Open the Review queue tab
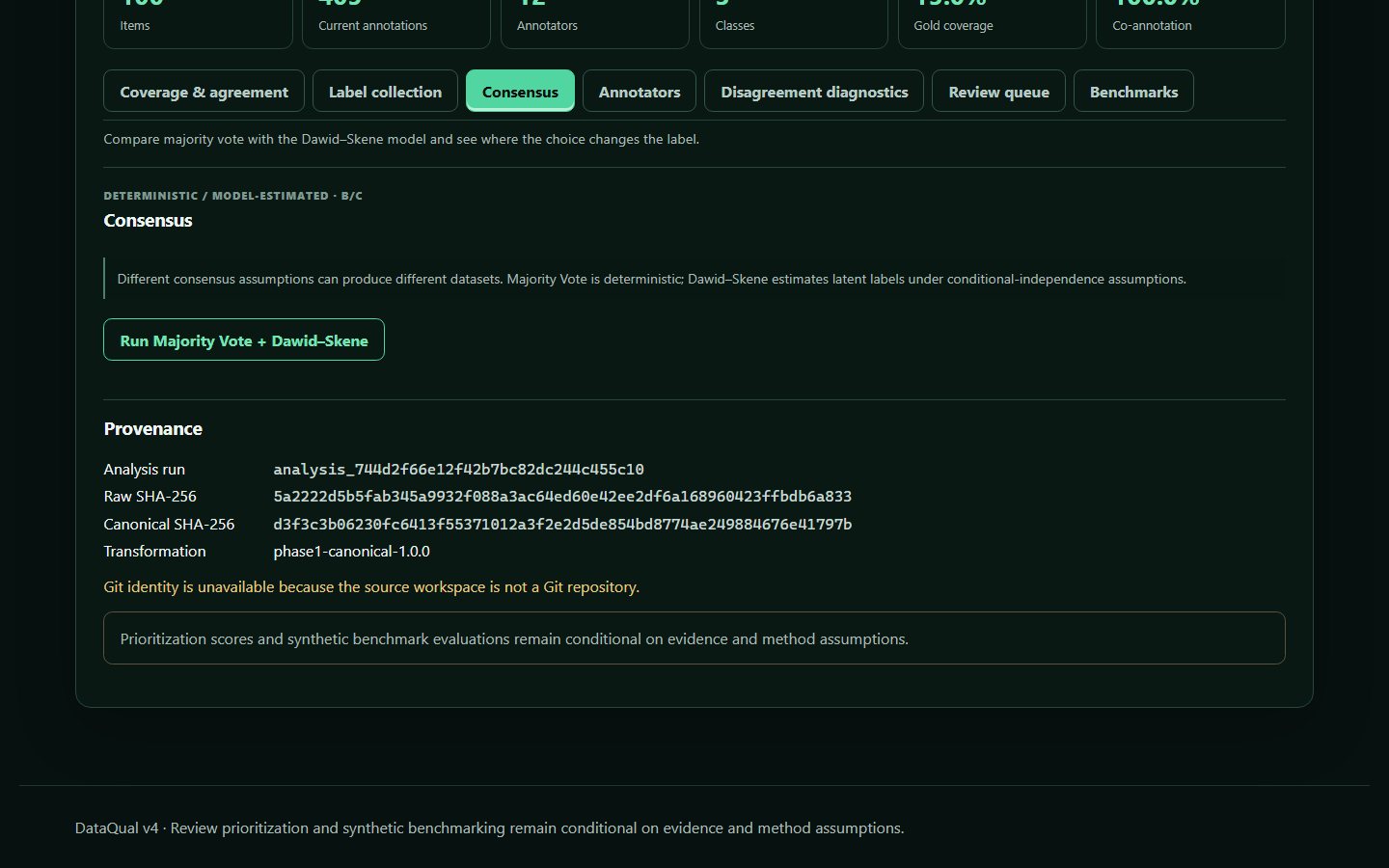Screen dimensions: 1389x868 pyautogui.click(x=998, y=92)
